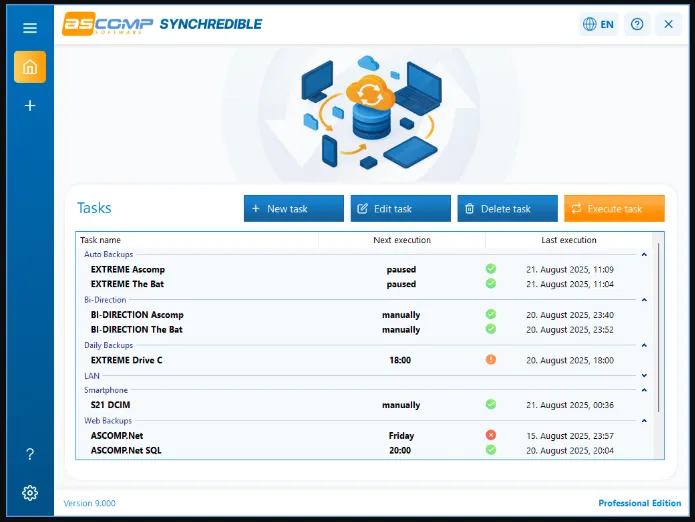Viewport: 695px width, 522px height.
Task: Click the Daily Backups group label
Action: [109, 345]
